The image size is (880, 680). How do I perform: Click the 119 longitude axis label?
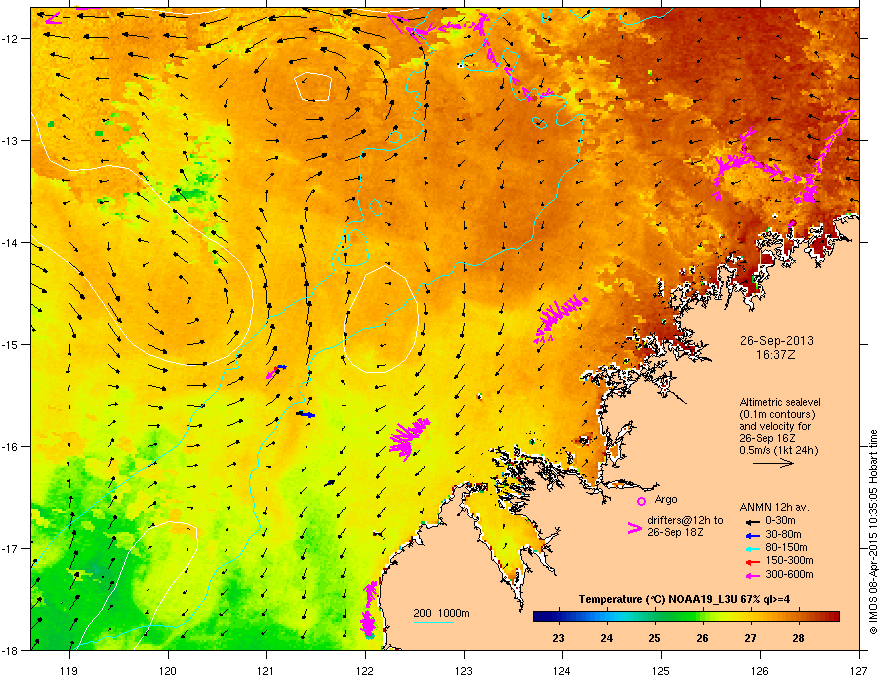tap(69, 670)
